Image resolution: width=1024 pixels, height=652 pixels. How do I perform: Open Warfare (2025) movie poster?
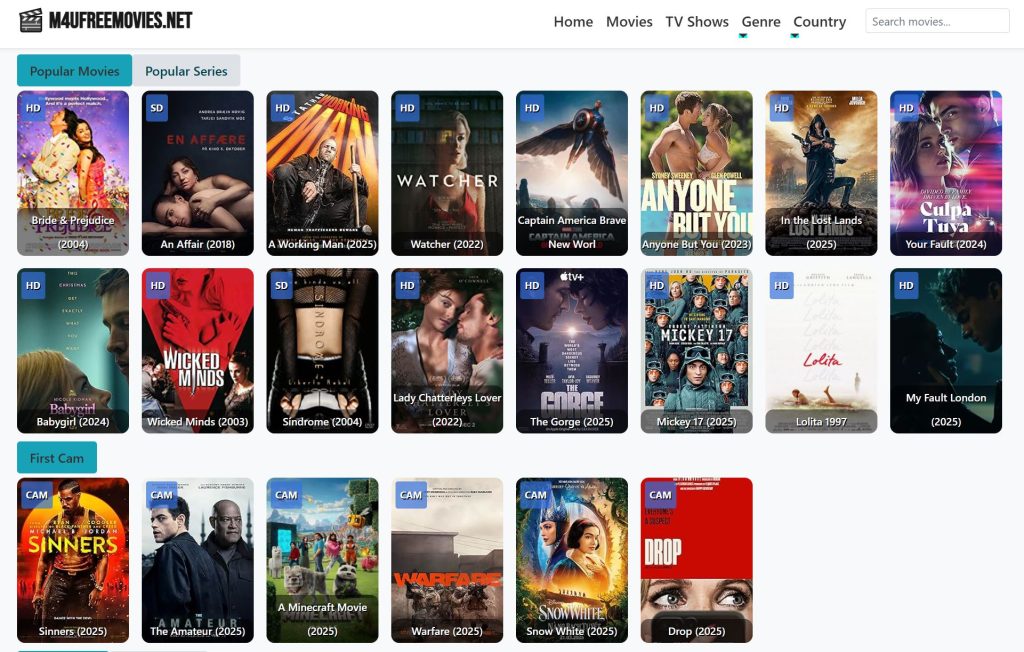447,561
